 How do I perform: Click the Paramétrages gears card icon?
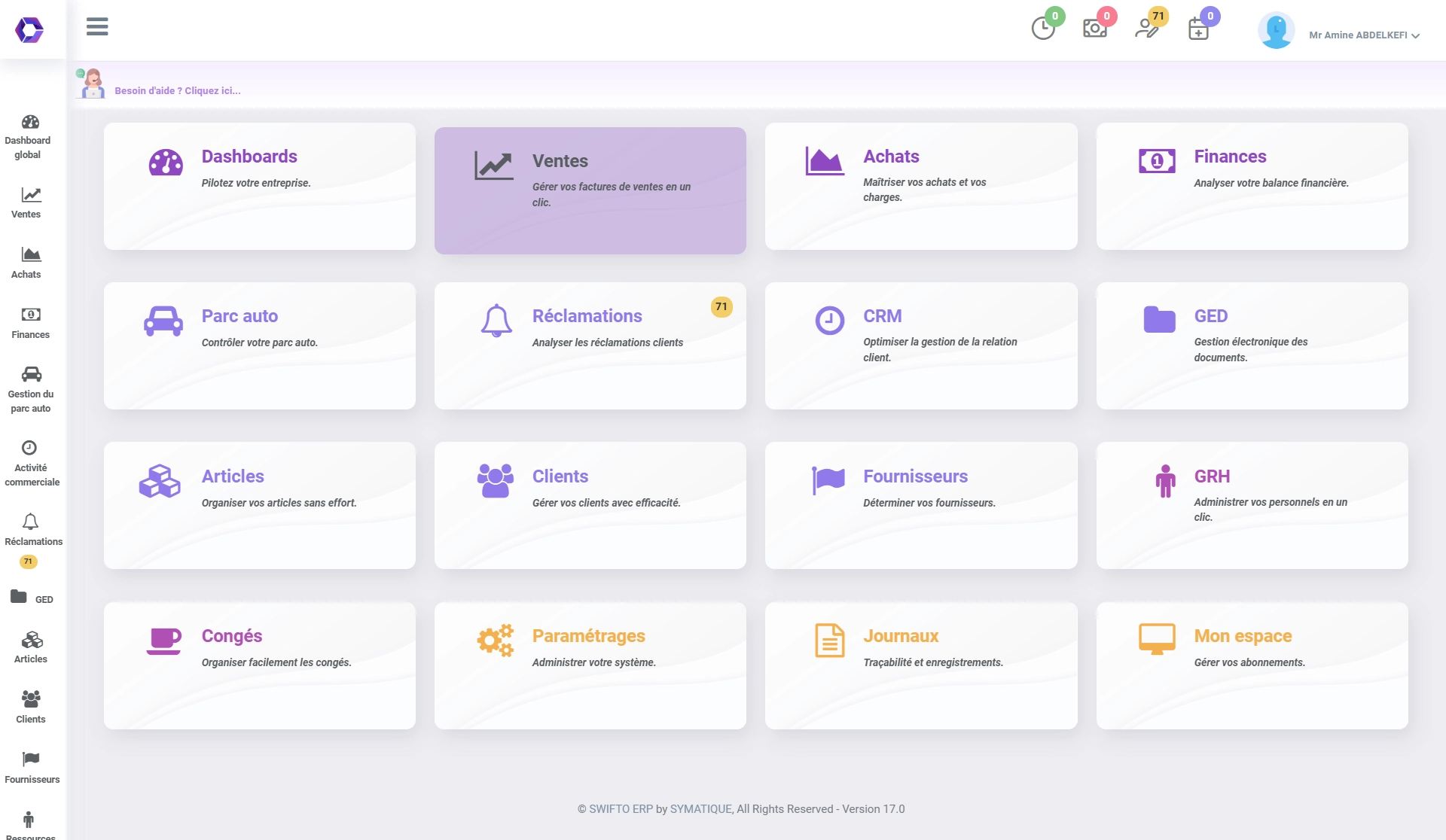coord(496,641)
